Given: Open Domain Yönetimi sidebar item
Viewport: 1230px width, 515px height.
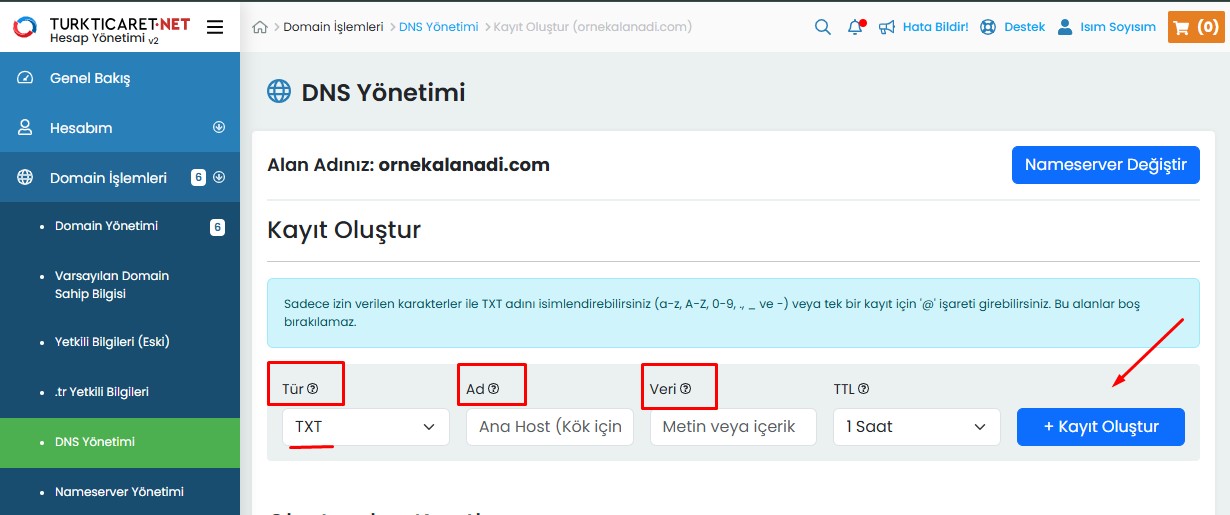Looking at the screenshot, I should pyautogui.click(x=106, y=226).
